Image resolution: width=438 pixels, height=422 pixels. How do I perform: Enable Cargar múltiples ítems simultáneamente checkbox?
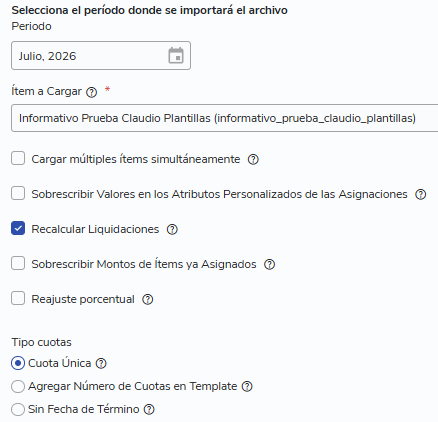click(18, 158)
